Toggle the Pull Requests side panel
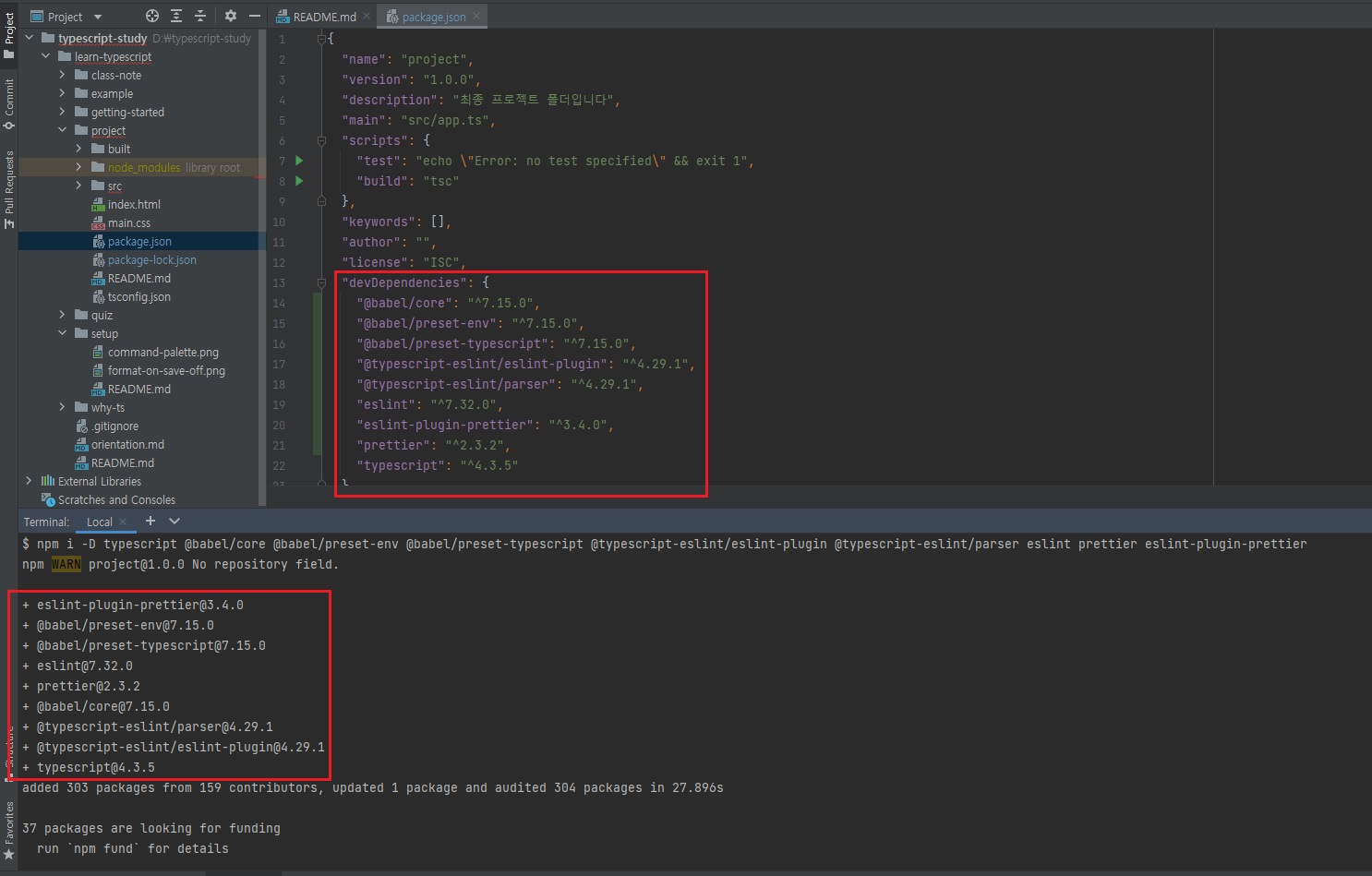Screen dimensions: 1372x876 coord(9,189)
